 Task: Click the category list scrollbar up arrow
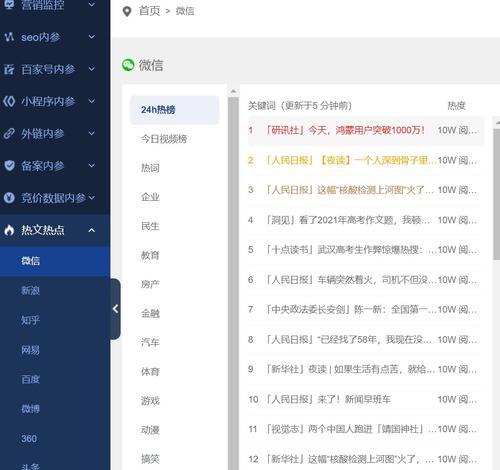pos(233,91)
